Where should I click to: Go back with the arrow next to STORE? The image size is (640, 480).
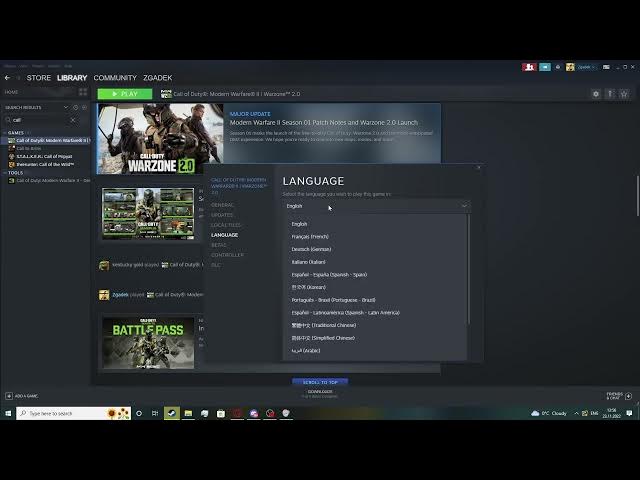tap(7, 78)
